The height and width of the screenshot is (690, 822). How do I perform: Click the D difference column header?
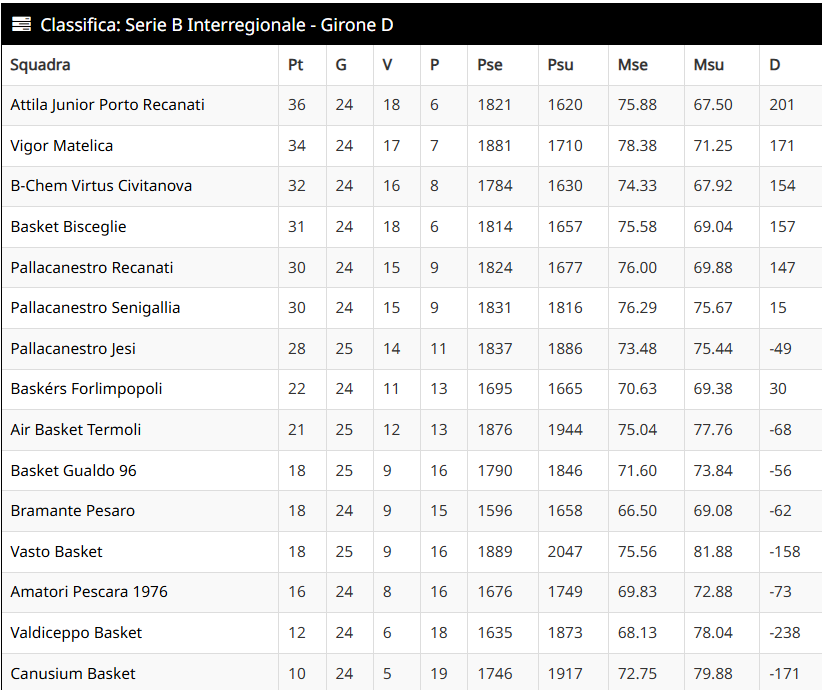coord(775,65)
